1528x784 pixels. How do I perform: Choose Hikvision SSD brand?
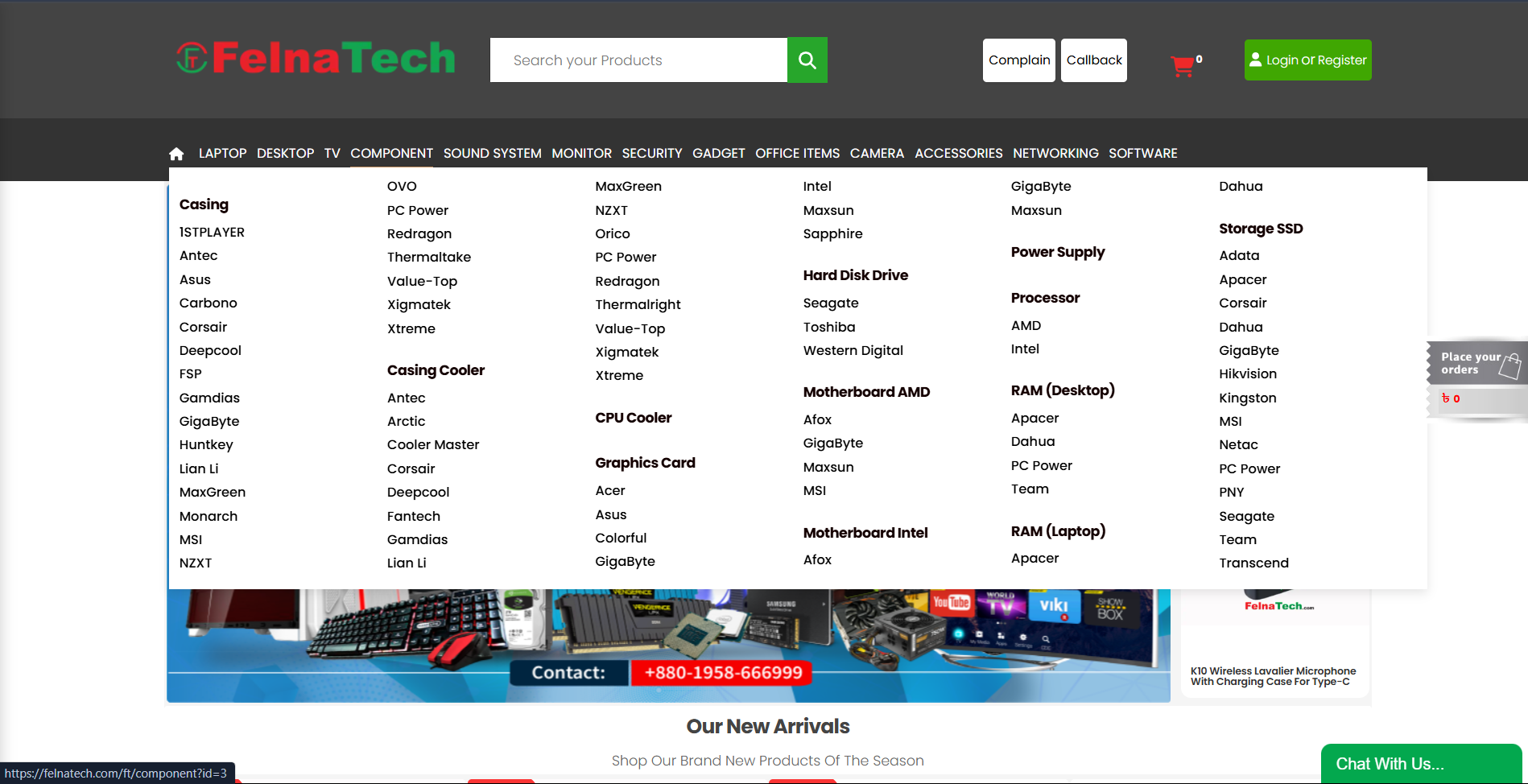[x=1248, y=373]
